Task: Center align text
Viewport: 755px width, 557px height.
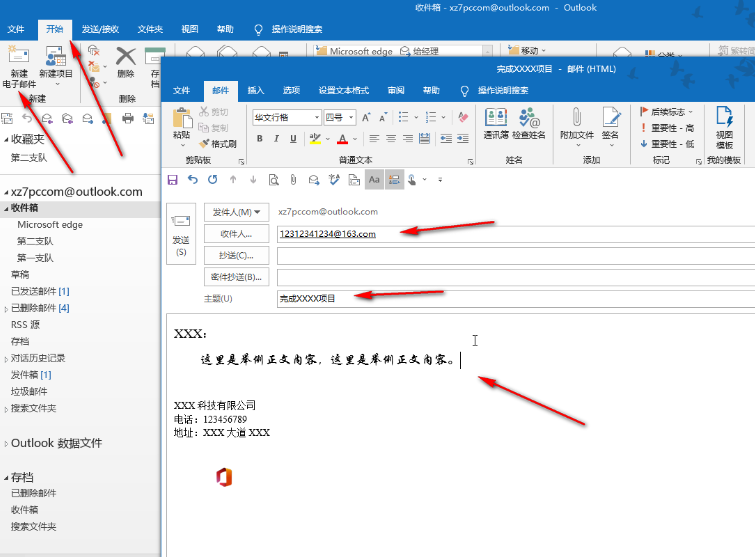Action: [391, 139]
